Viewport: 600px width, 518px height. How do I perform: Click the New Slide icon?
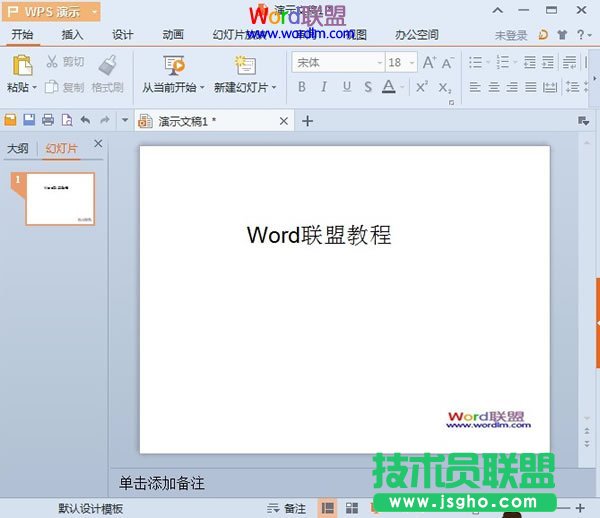pos(245,65)
